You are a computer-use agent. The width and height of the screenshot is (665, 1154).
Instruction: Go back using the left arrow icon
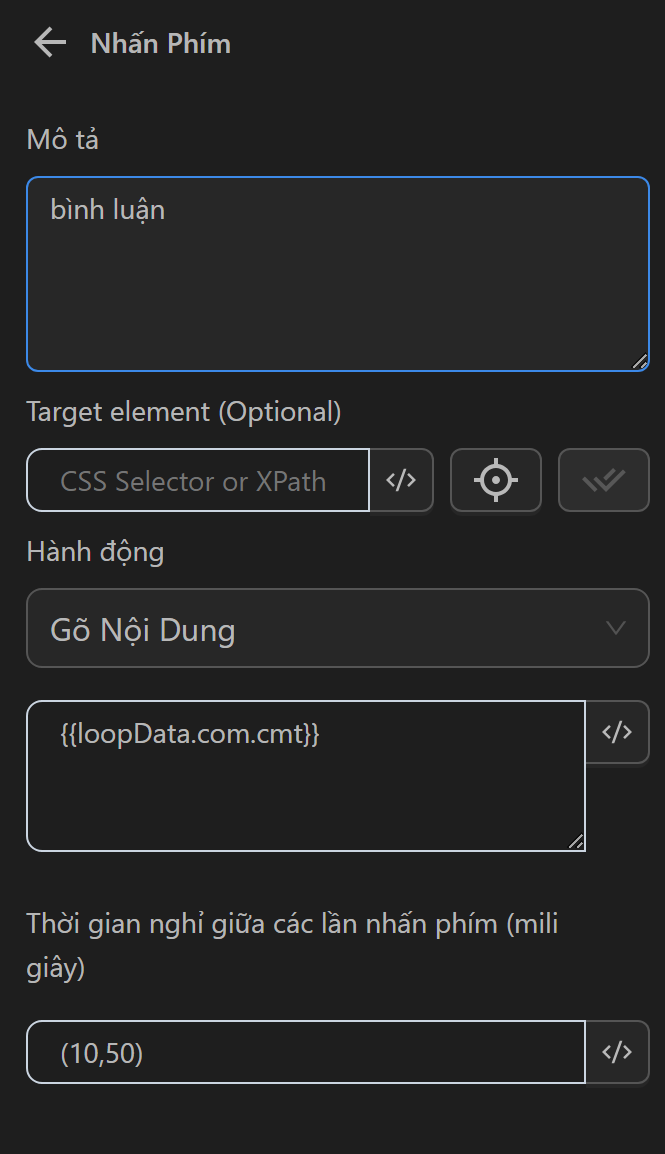(49, 43)
